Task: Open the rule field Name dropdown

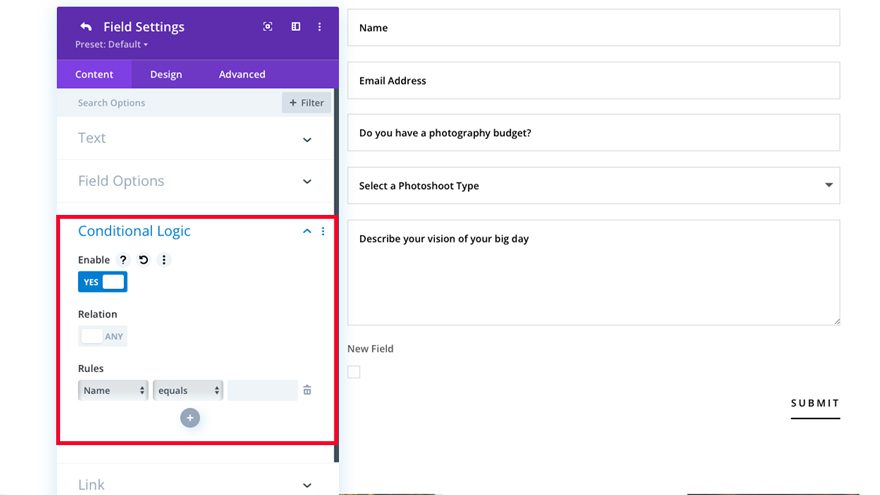Action: (113, 390)
